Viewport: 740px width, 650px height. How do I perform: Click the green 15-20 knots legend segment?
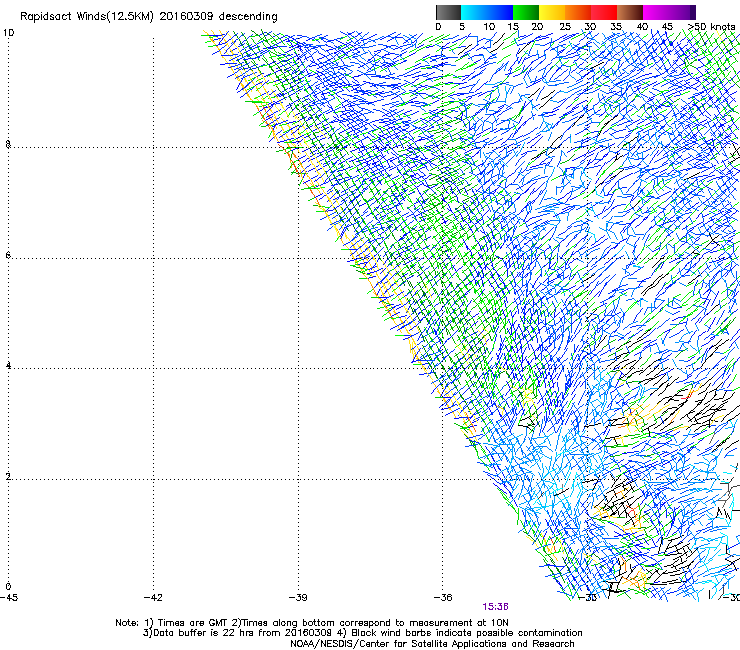(526, 12)
